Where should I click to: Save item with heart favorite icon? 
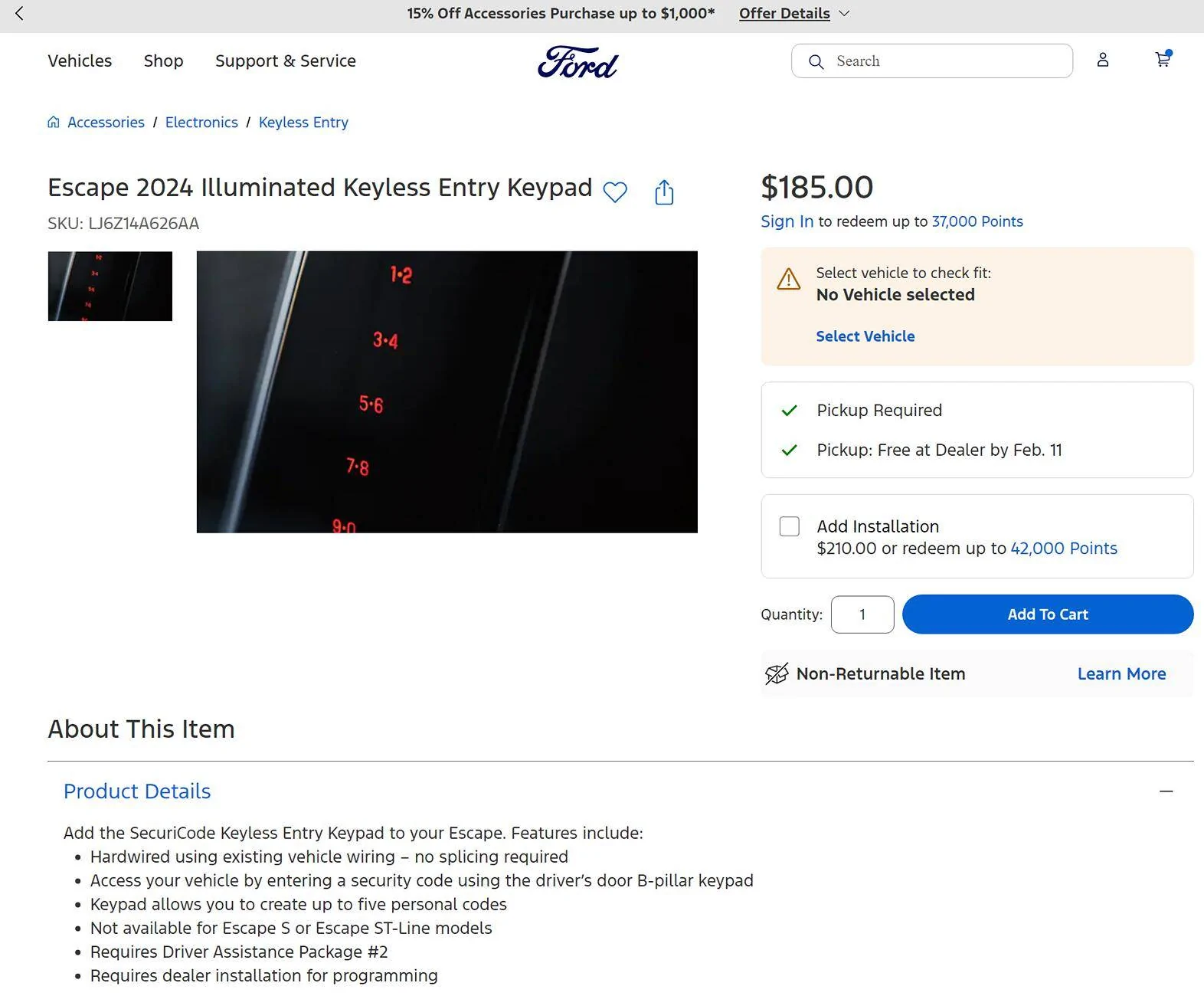pos(615,192)
